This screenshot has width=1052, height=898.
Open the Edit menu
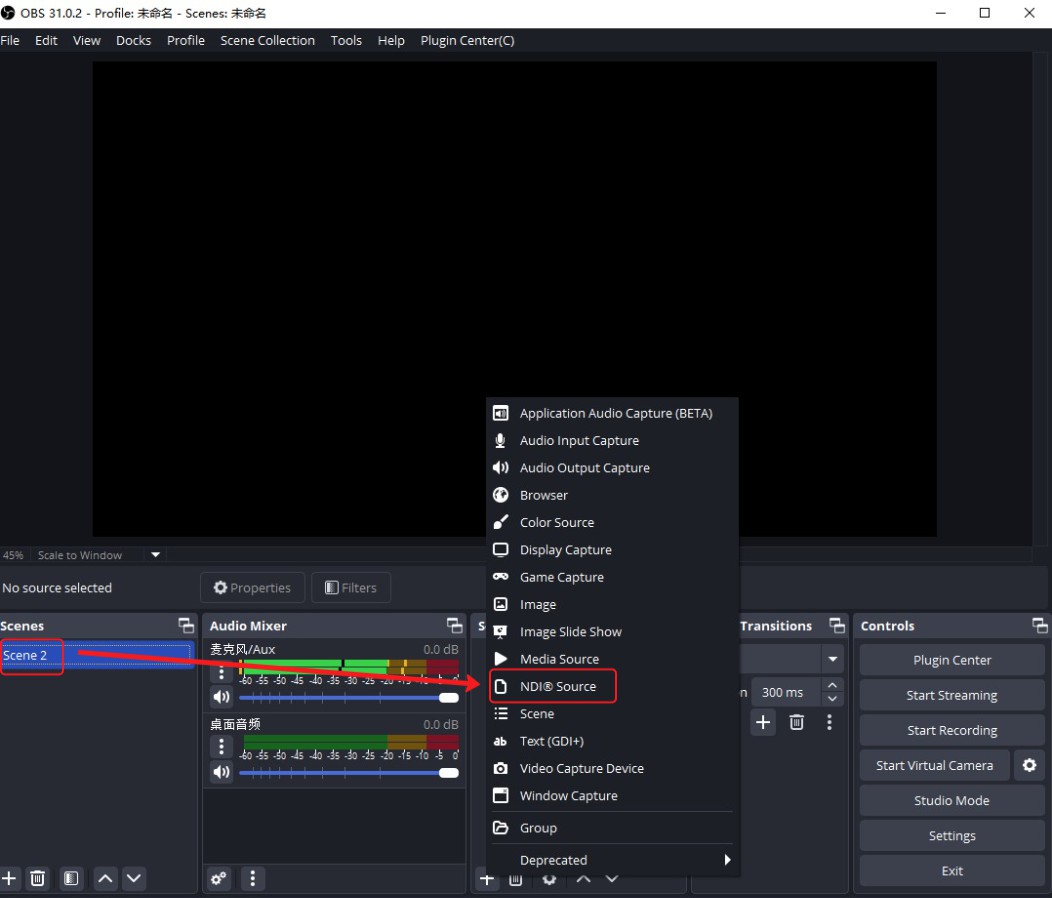[46, 40]
